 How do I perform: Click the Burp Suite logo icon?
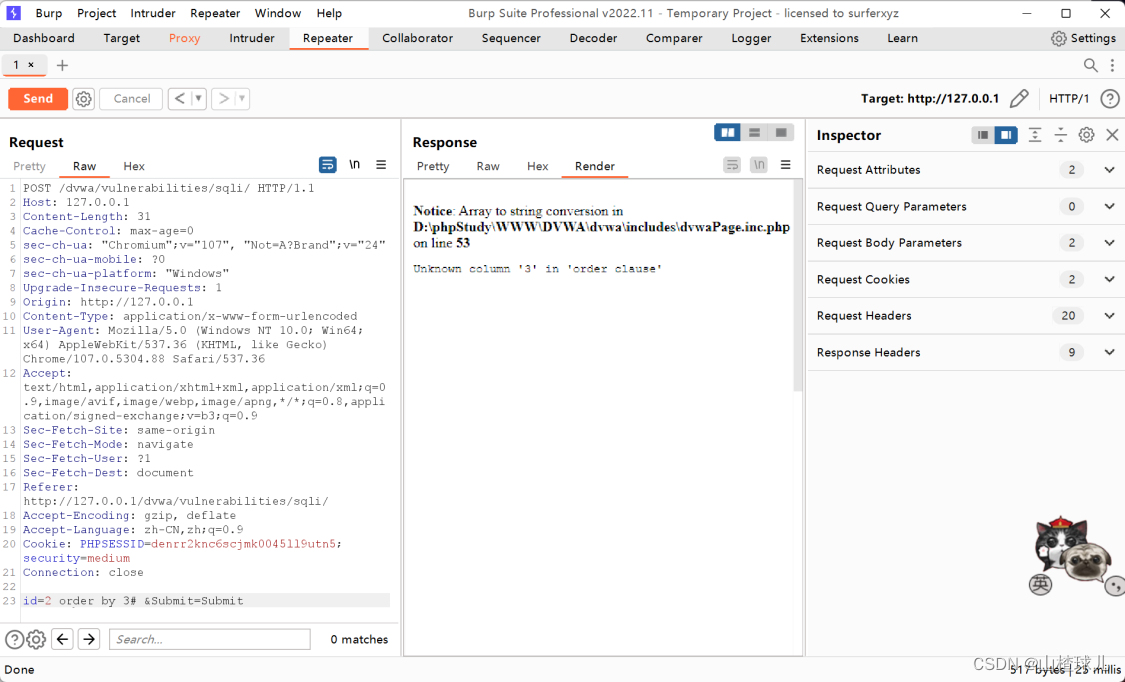click(13, 13)
